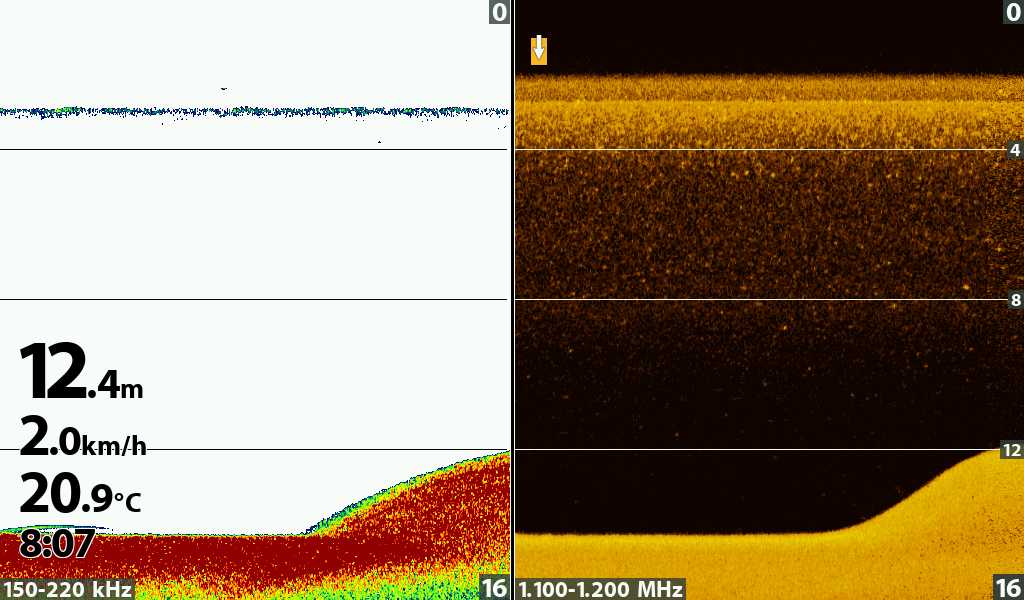
Task: Click the orange down arrow icon
Action: pyautogui.click(x=539, y=50)
